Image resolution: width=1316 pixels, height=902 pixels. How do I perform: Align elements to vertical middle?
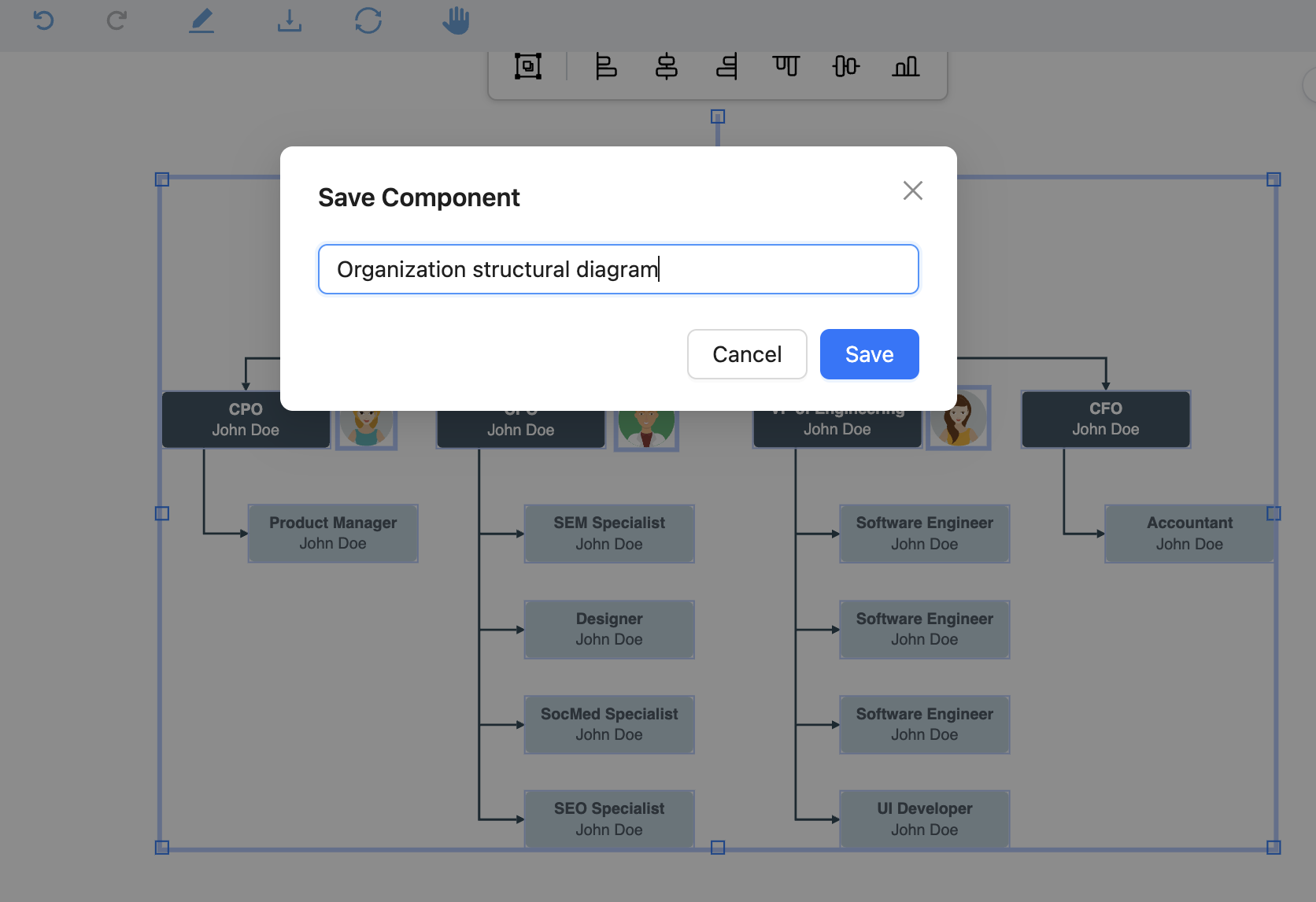[x=845, y=67]
